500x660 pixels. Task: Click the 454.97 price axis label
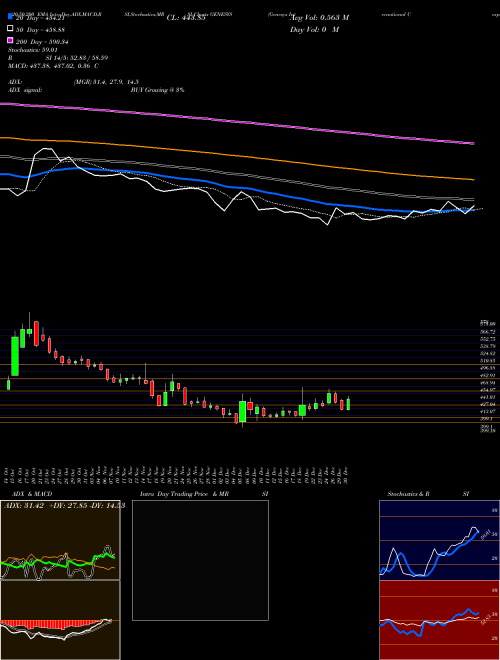[x=487, y=390]
